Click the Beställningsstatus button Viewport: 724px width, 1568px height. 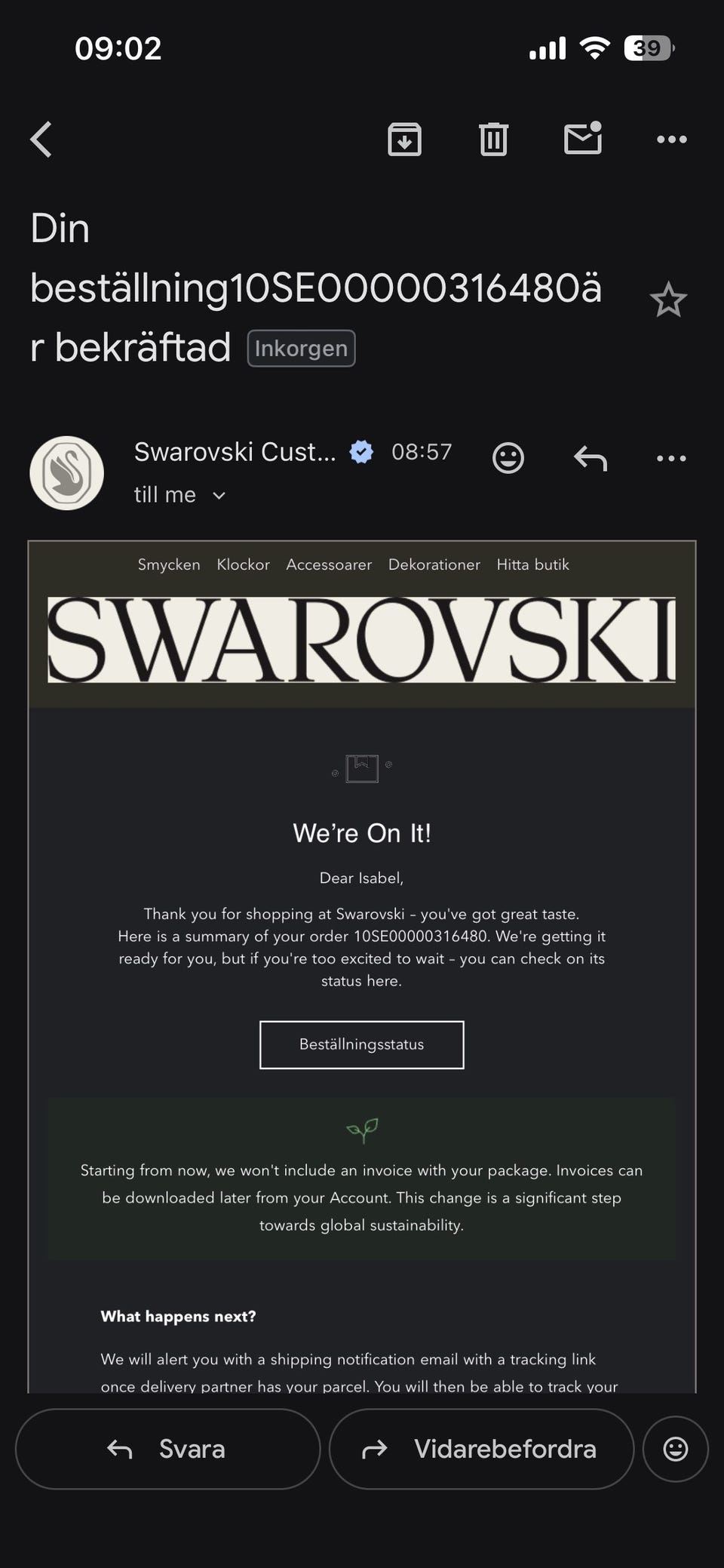coord(361,1044)
